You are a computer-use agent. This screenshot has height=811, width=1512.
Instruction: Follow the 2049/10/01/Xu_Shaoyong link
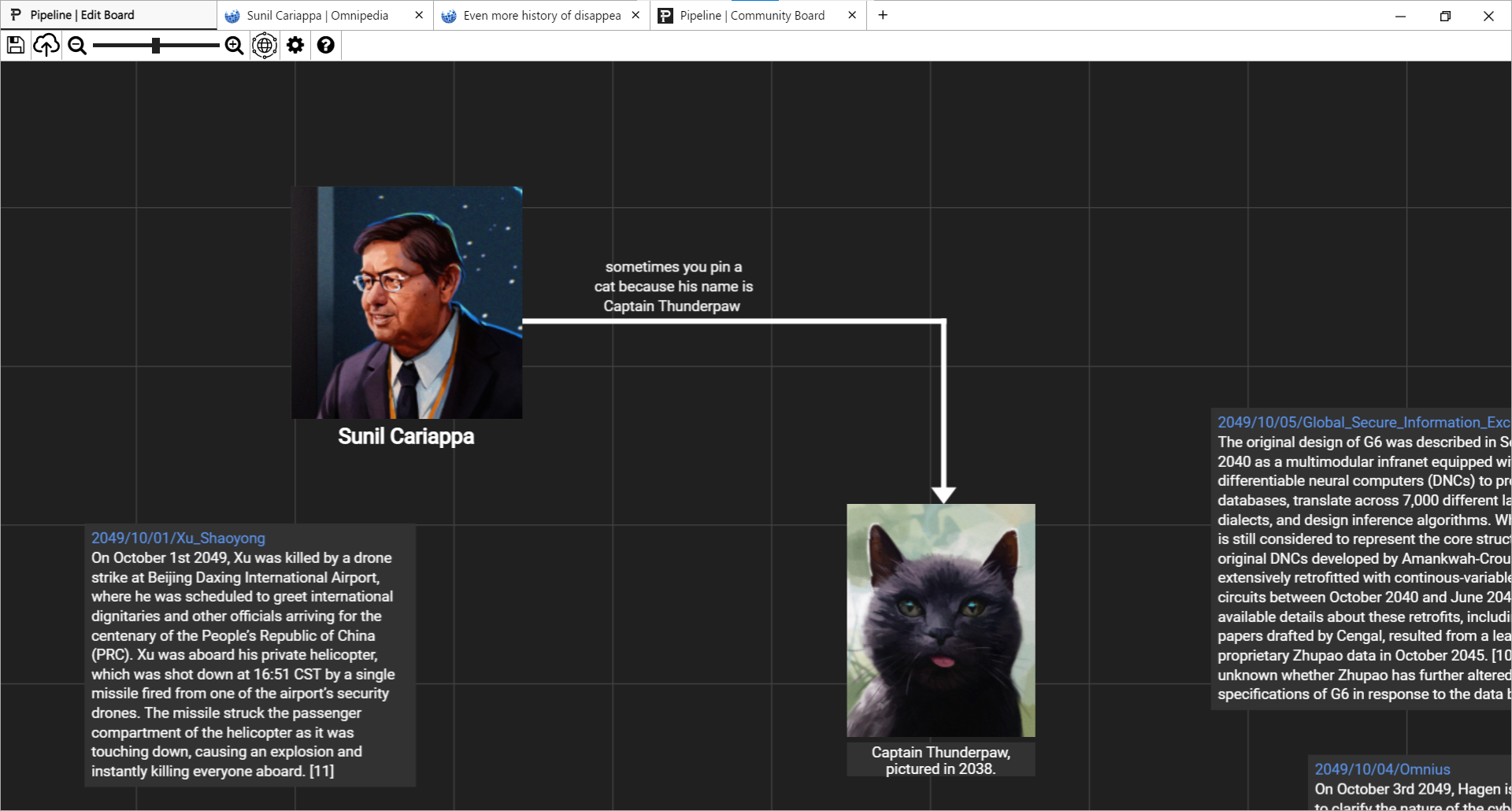[177, 538]
